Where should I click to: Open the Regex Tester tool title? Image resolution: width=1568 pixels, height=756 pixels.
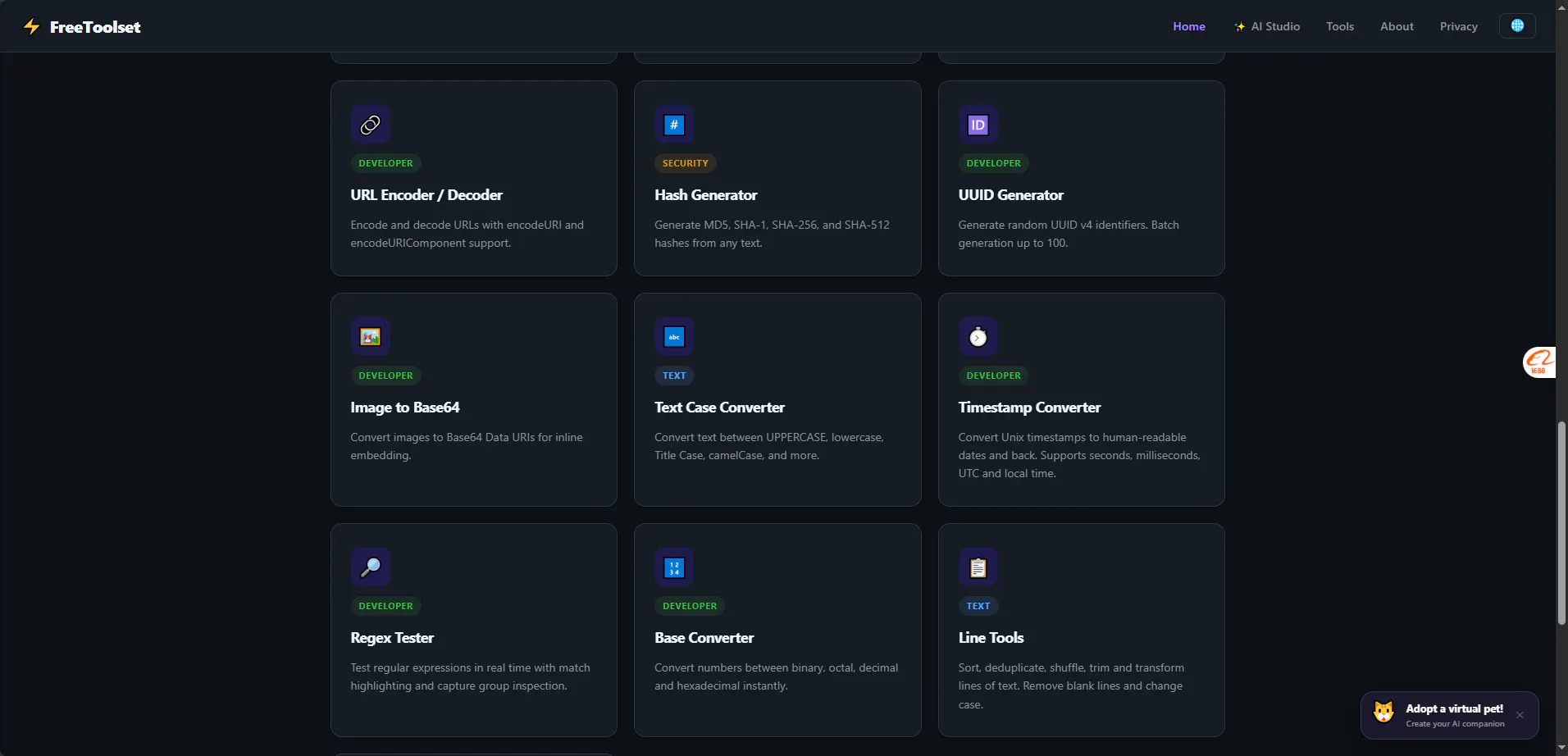(392, 638)
